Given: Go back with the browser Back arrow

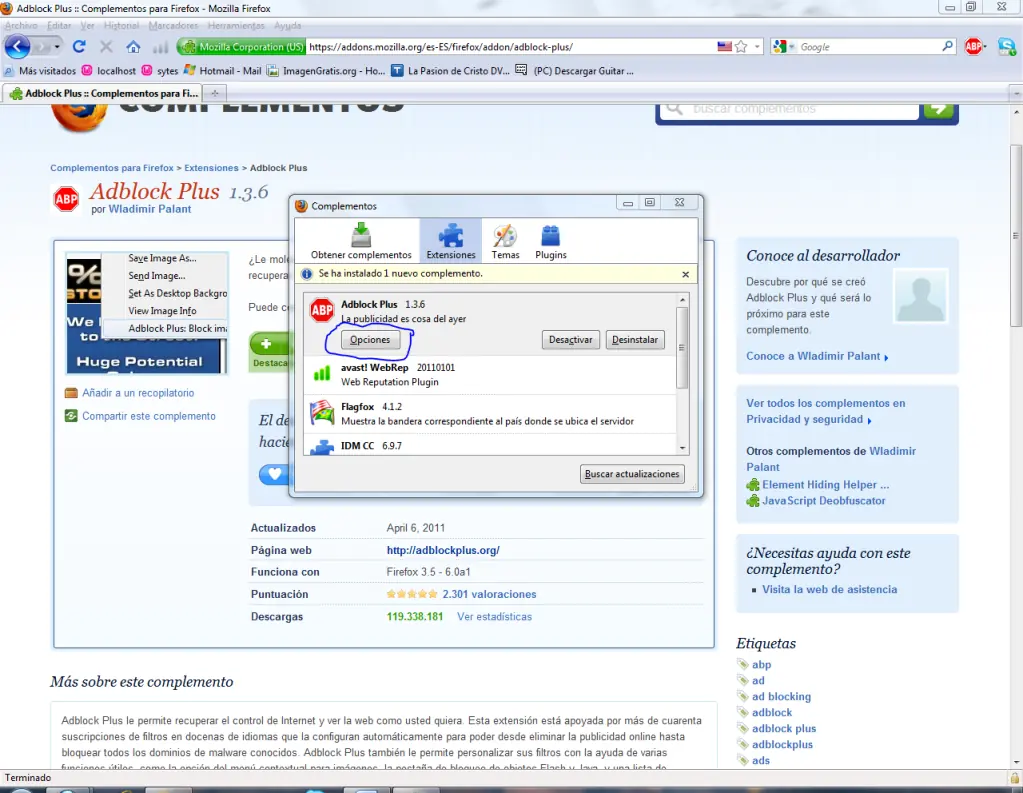Looking at the screenshot, I should tap(18, 47).
